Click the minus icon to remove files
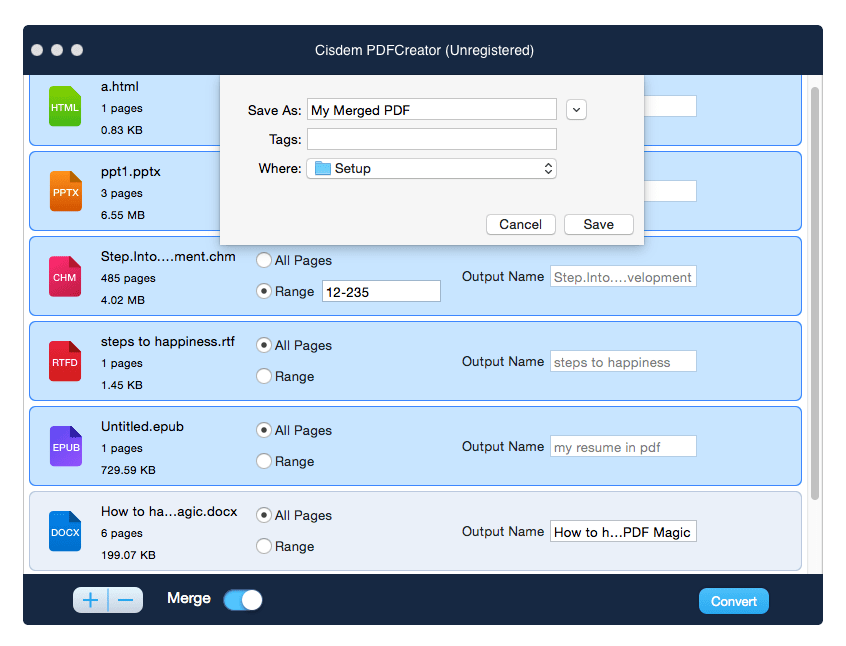Viewport: 846px width, 646px height. tap(125, 600)
